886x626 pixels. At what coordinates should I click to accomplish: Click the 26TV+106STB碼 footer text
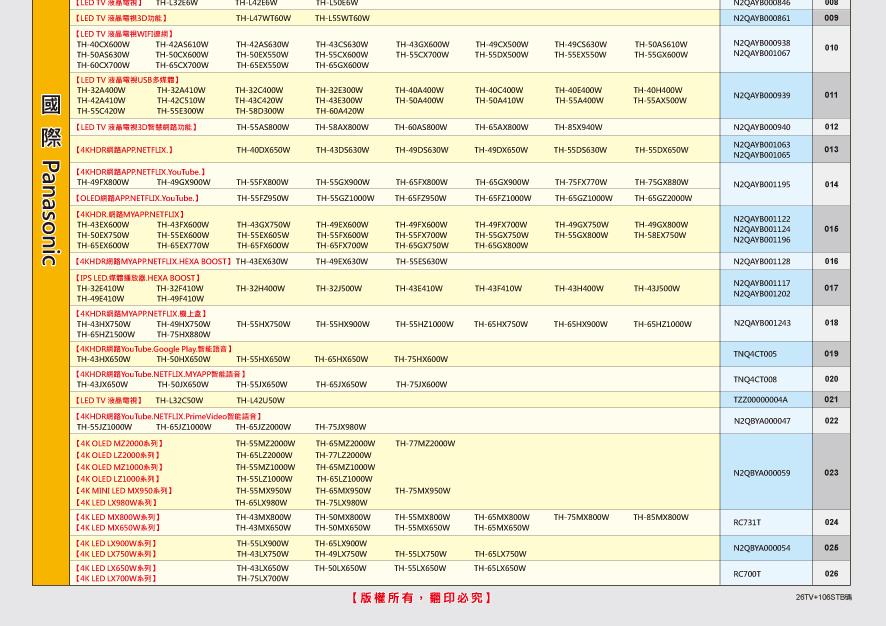823,597
